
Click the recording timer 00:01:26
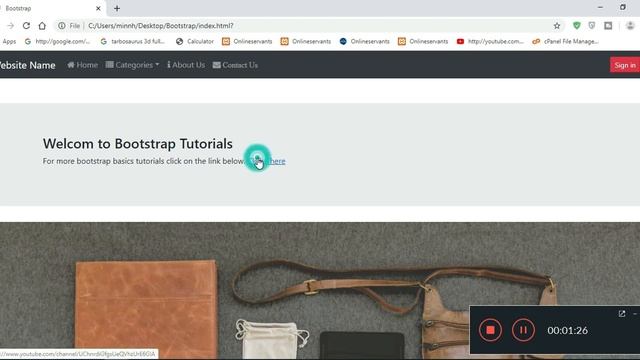567,330
